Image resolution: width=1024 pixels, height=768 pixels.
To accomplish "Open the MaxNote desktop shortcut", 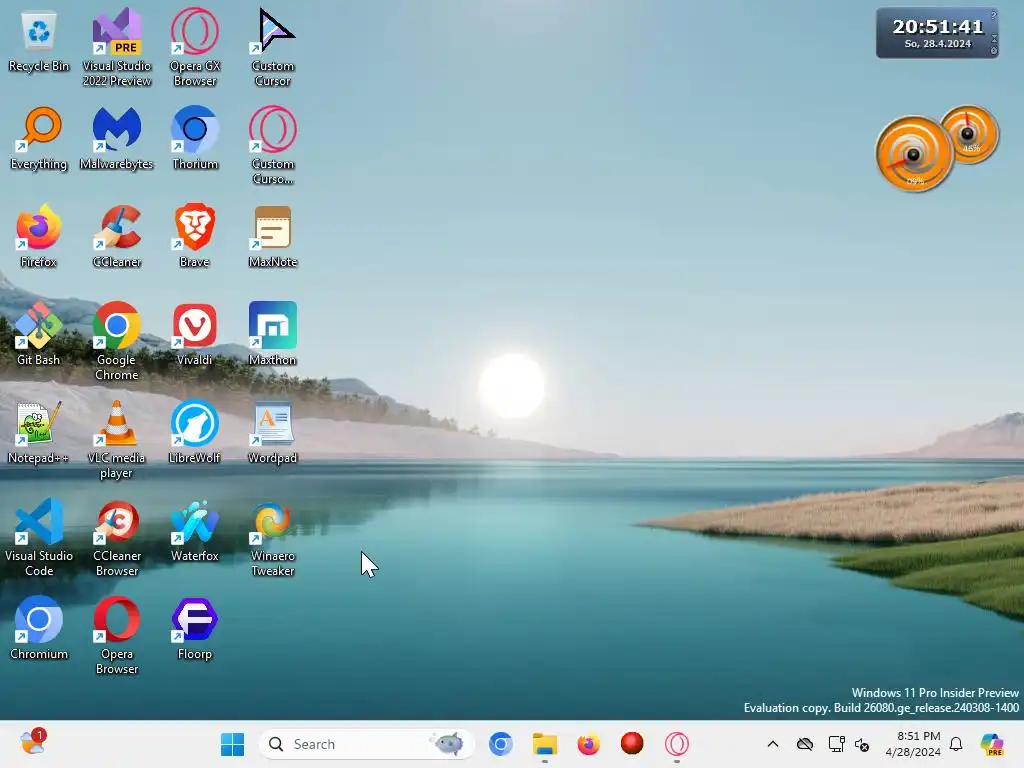I will (x=273, y=237).
